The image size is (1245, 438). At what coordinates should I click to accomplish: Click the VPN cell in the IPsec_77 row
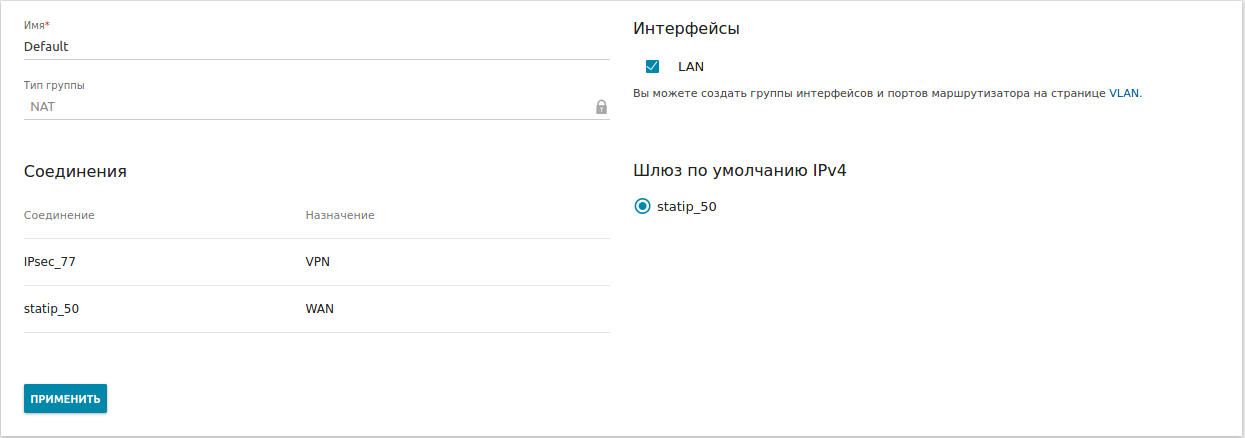[318, 262]
